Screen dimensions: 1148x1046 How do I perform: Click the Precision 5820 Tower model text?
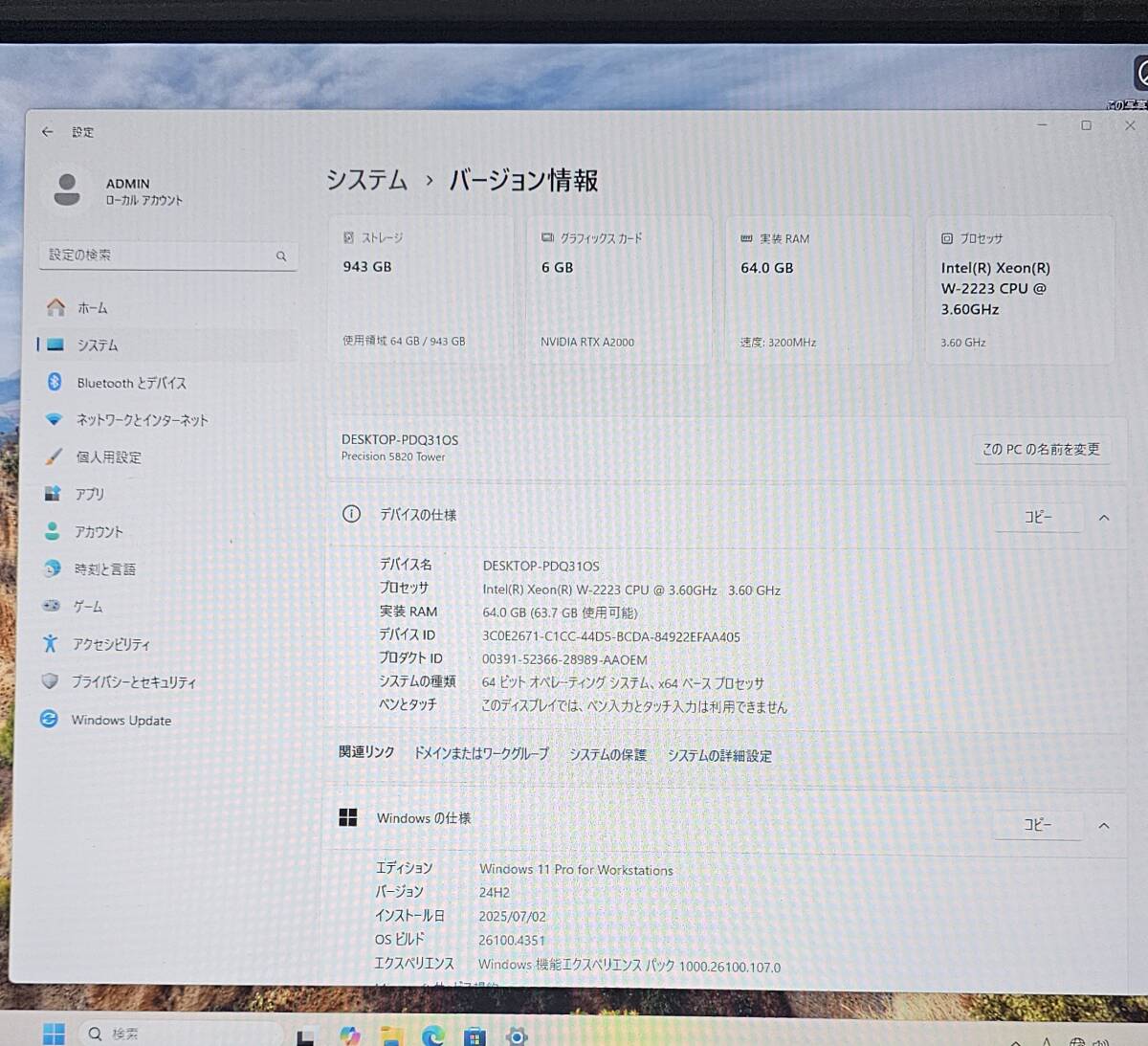tap(393, 456)
